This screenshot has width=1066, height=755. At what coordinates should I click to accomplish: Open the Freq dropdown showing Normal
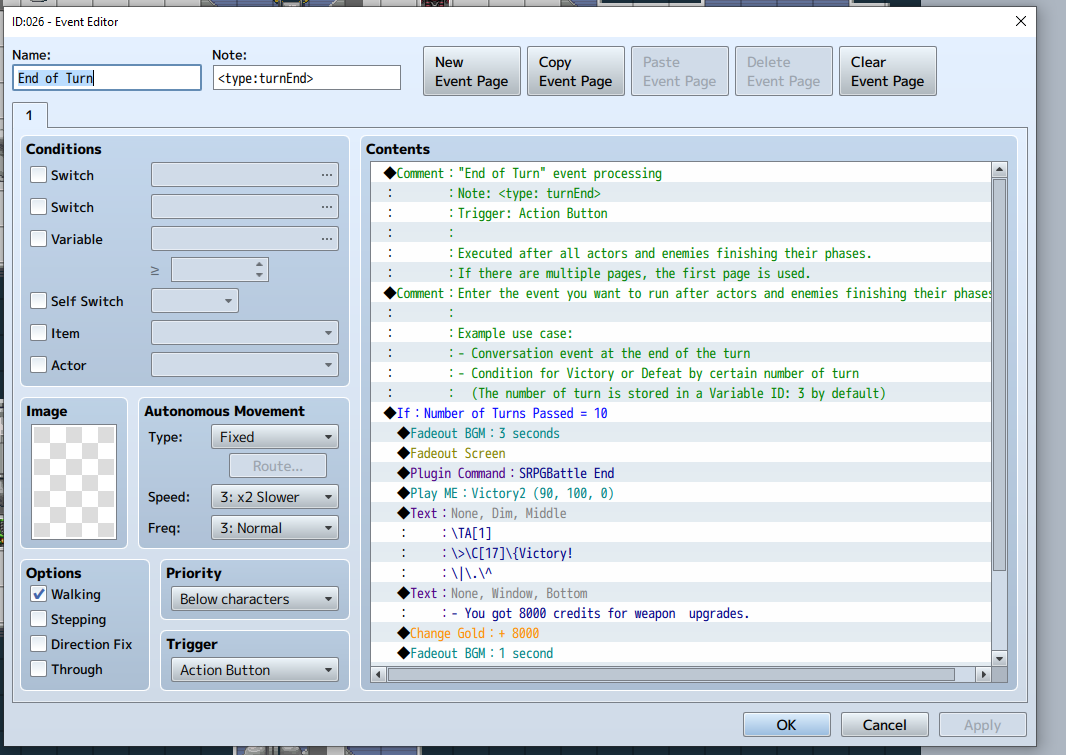(x=275, y=528)
